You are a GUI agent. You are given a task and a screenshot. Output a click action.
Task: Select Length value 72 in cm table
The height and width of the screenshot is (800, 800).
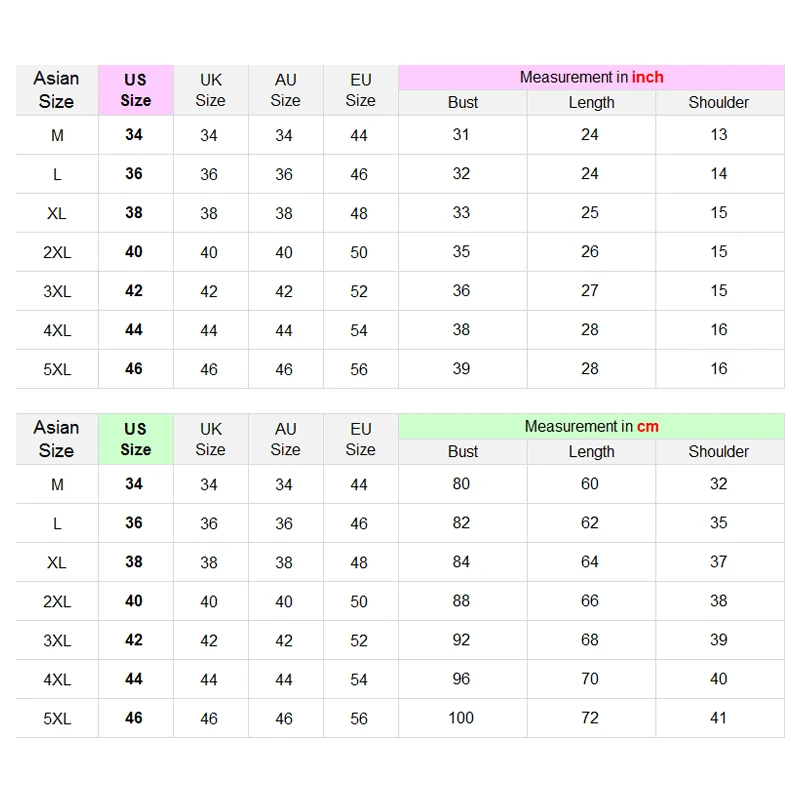(590, 718)
